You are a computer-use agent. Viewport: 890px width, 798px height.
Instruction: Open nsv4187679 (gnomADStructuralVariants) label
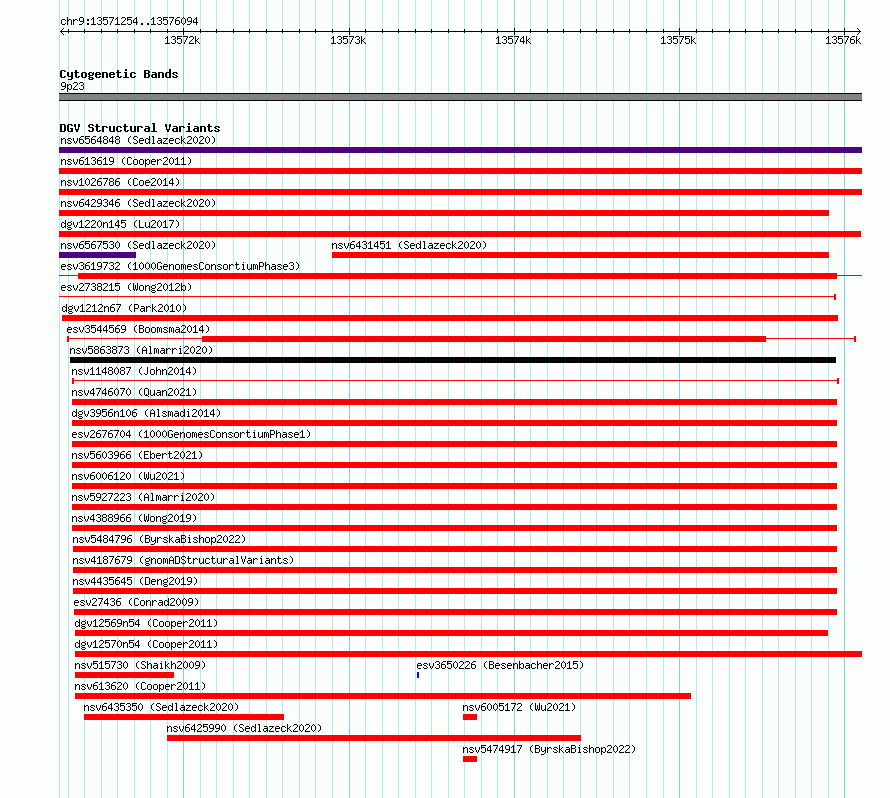[x=183, y=560]
